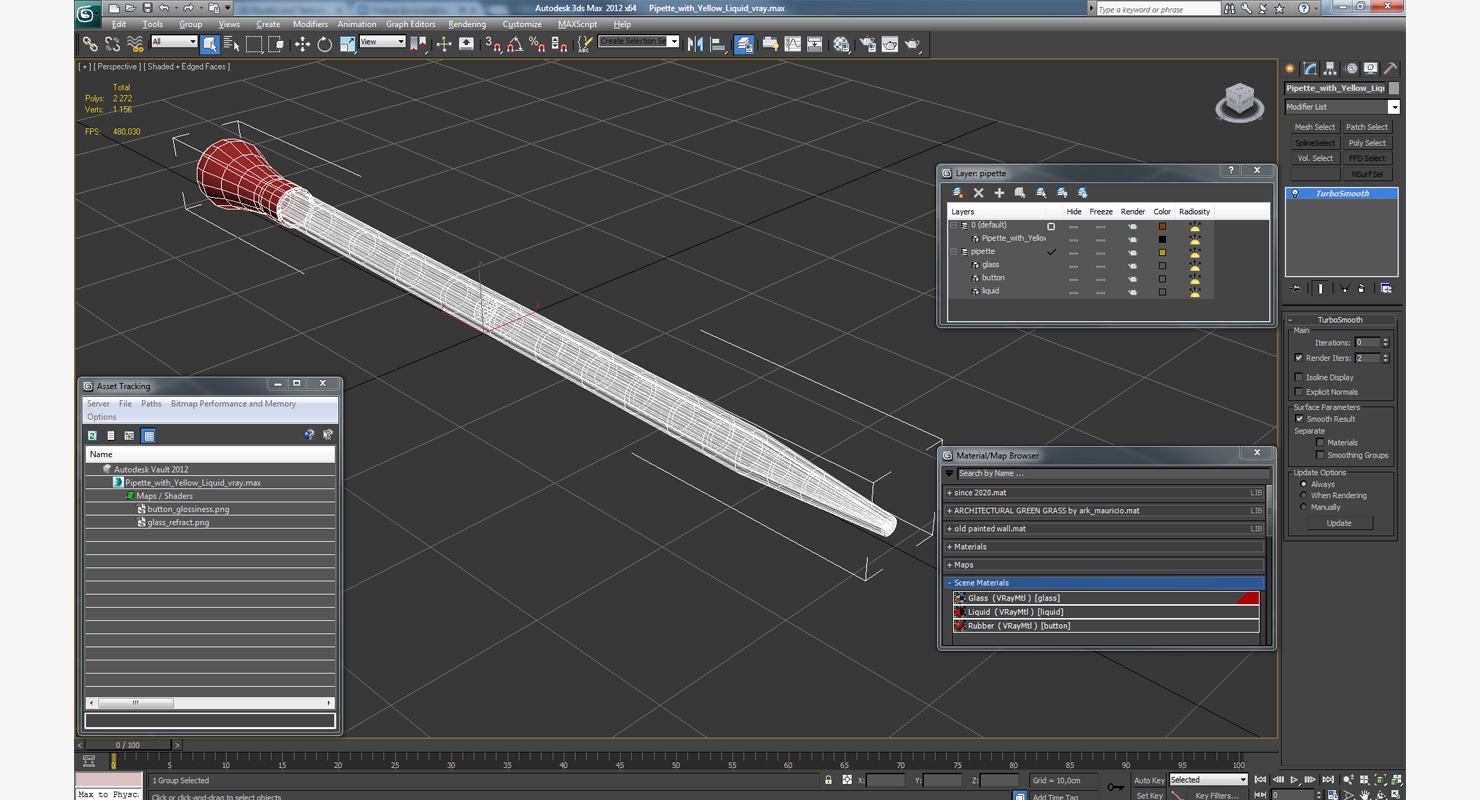1480x800 pixels.
Task: Open the key mode Selected dropdown
Action: (x=1209, y=780)
